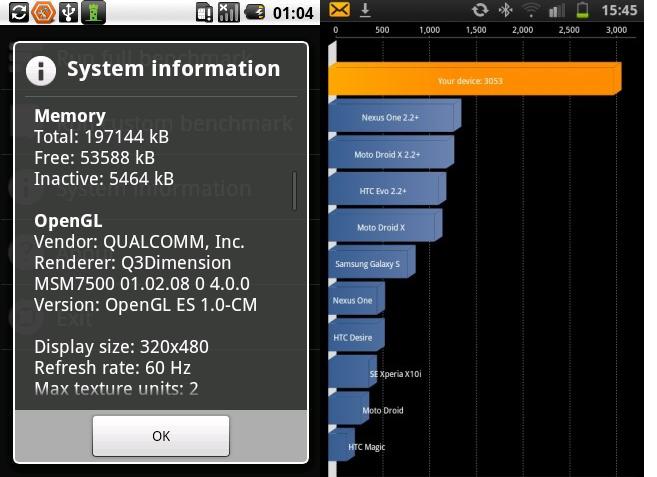Viewport: 657px width, 477px height.
Task: Click 'Refresh rate: 60 Hz' line
Action: point(112,368)
